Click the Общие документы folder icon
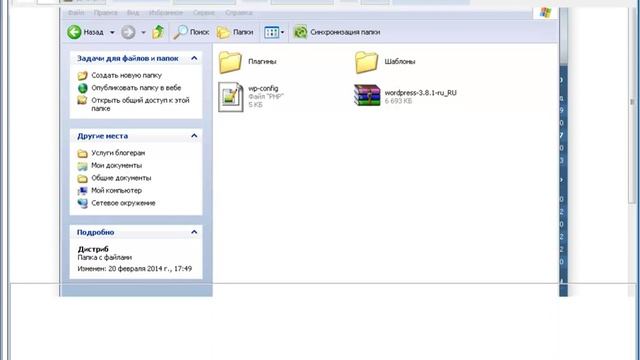Image resolution: width=640 pixels, height=360 pixels. tap(82, 178)
